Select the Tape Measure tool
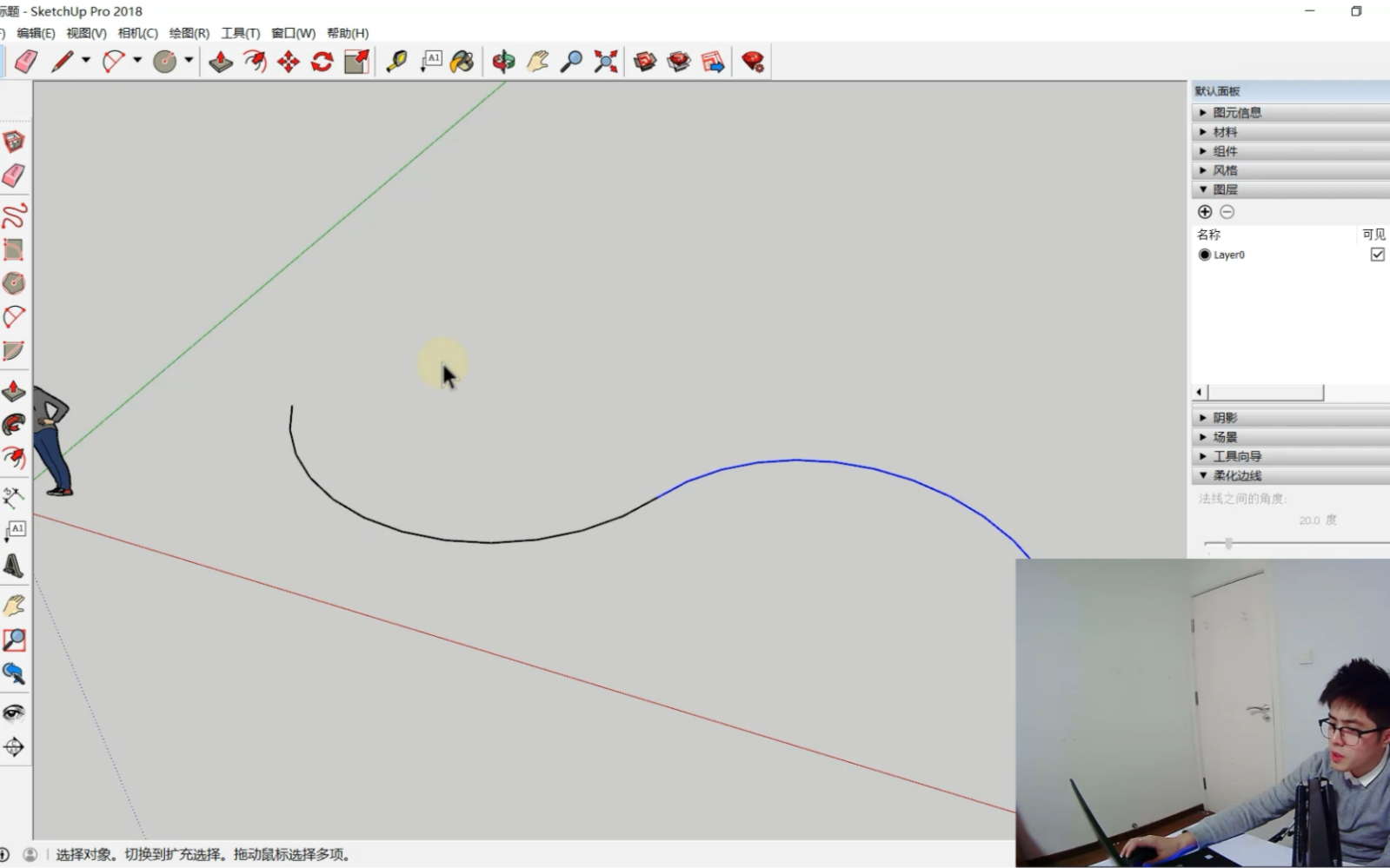Image resolution: width=1390 pixels, height=868 pixels. click(x=396, y=61)
